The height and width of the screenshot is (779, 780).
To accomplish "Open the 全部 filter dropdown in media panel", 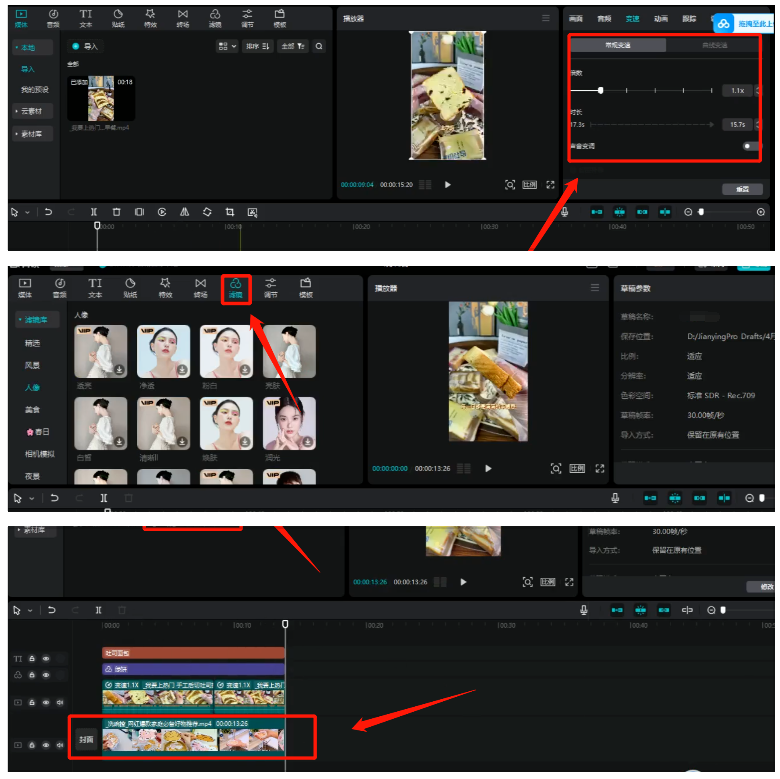I will point(292,46).
